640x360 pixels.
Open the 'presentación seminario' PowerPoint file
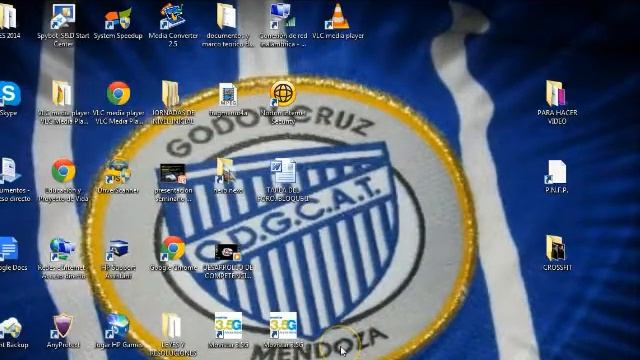click(x=173, y=174)
